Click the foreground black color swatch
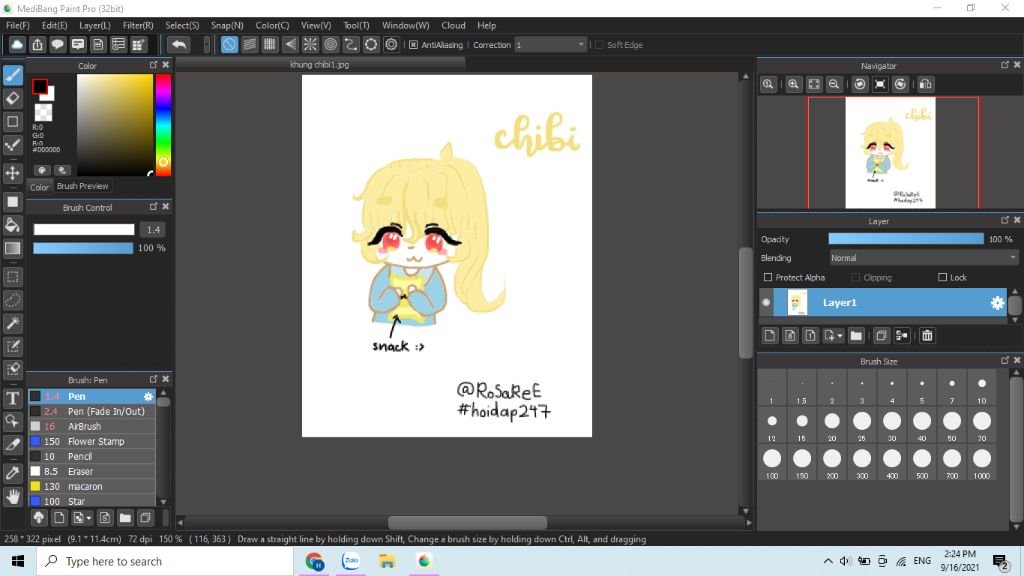 click(40, 86)
